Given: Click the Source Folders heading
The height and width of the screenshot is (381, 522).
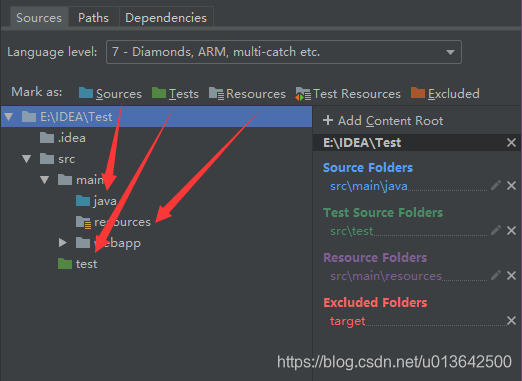Looking at the screenshot, I should pos(368,167).
